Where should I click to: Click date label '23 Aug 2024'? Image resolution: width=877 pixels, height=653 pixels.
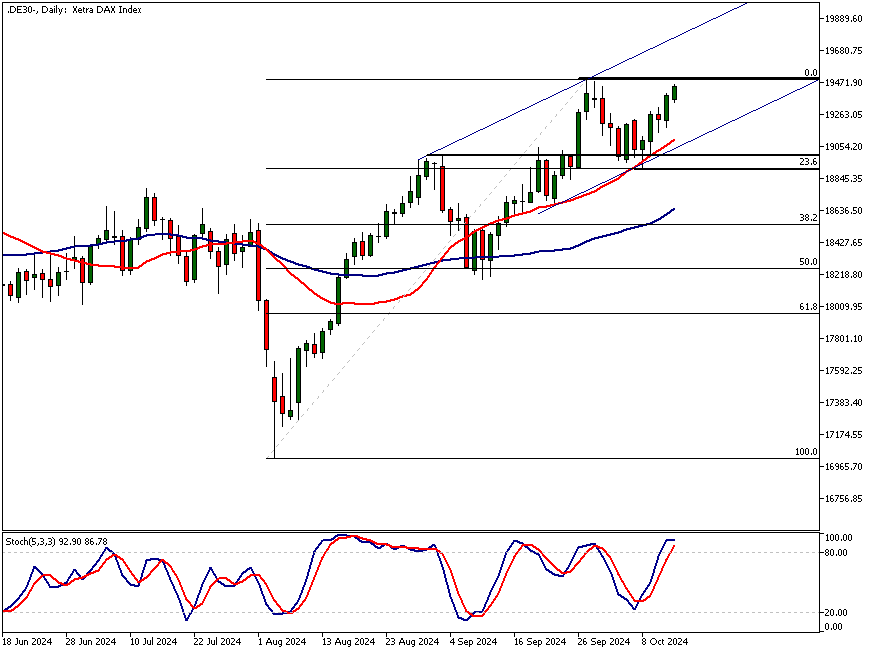coord(413,641)
